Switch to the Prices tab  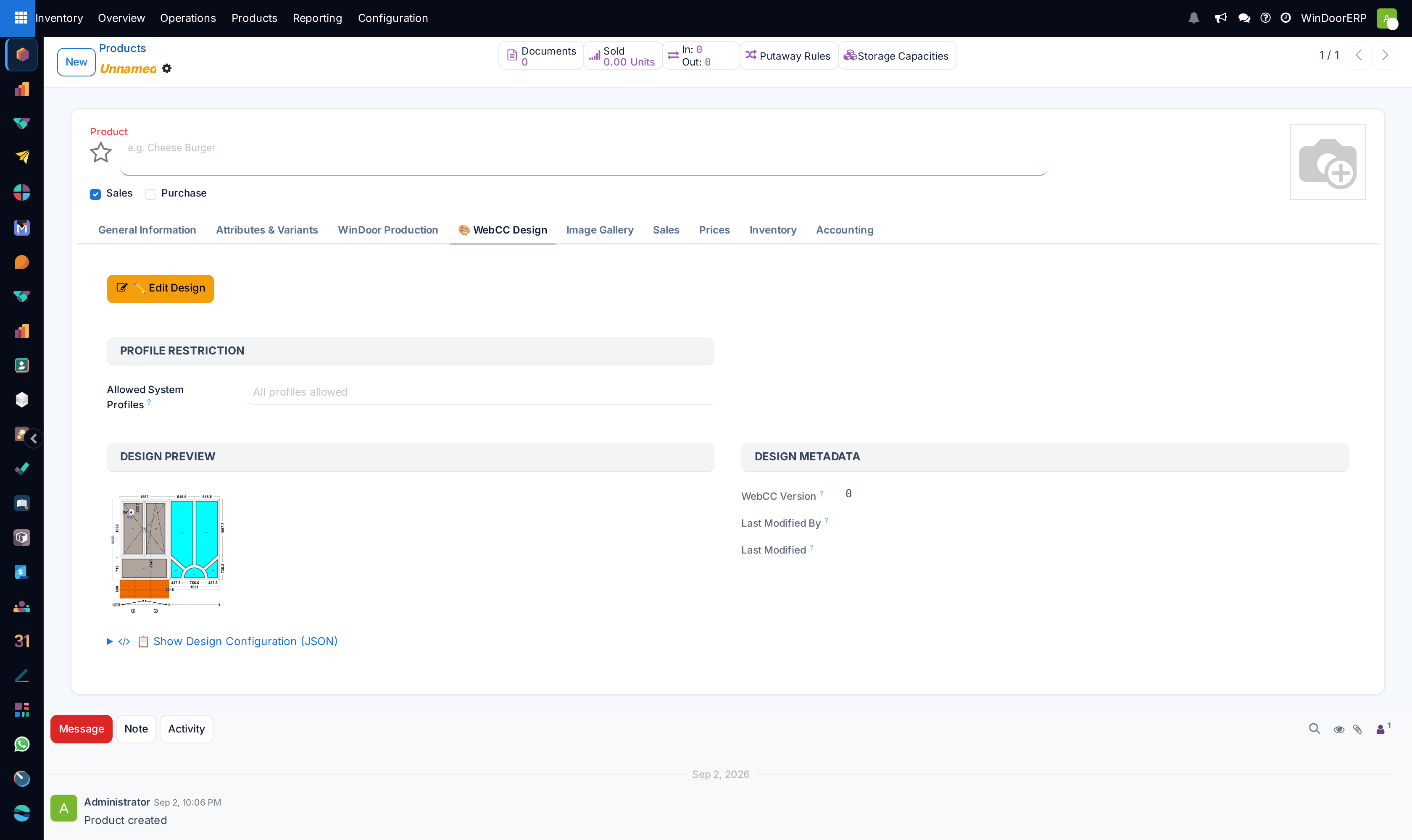pyautogui.click(x=714, y=230)
